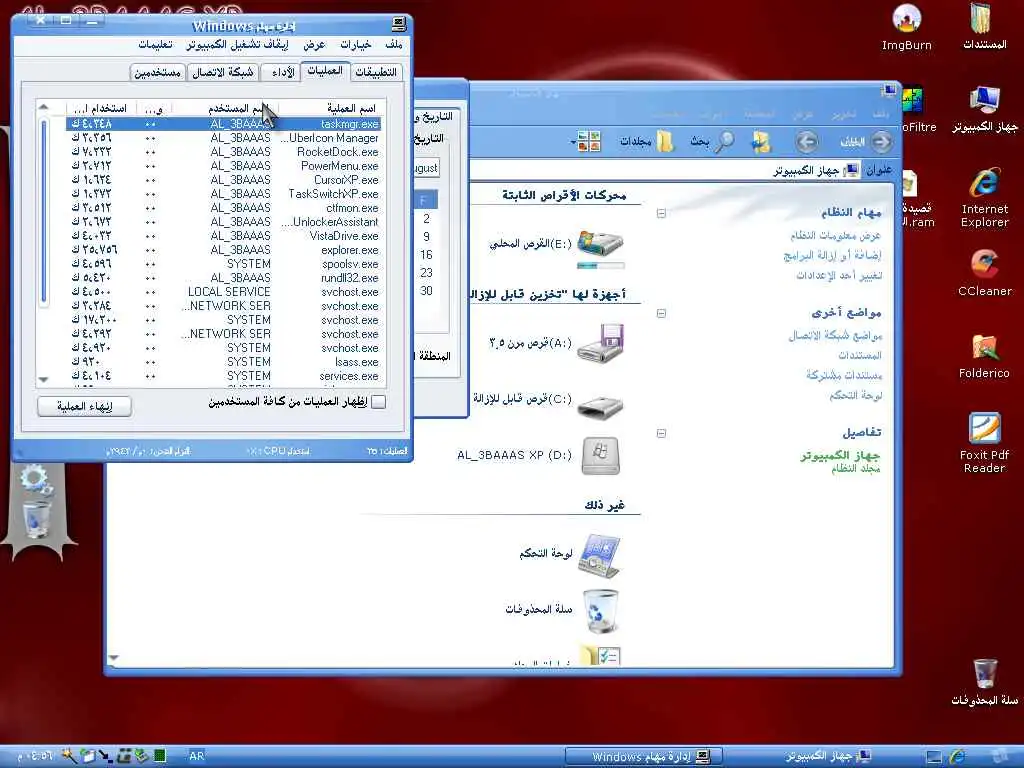Image resolution: width=1024 pixels, height=768 pixels.
Task: Switch to the التطبيقات tab
Action: (376, 72)
